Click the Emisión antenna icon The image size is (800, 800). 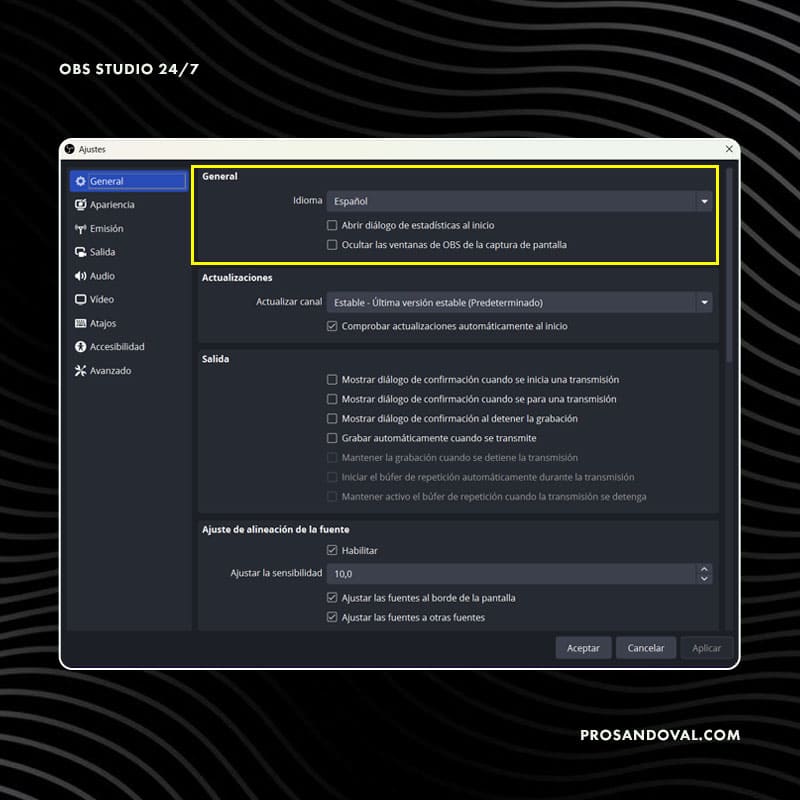(x=80, y=229)
